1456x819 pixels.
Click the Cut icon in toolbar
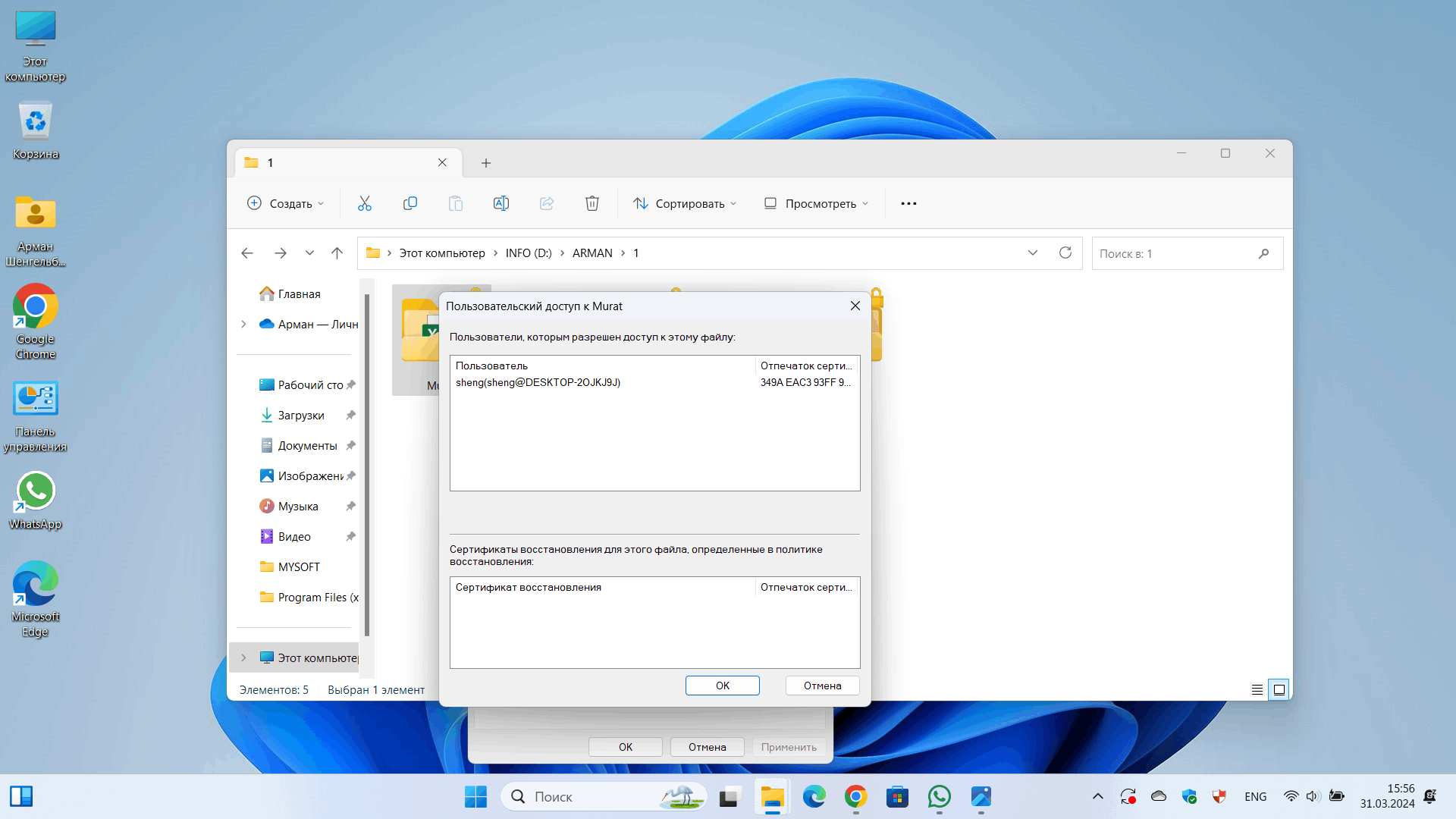(x=365, y=203)
